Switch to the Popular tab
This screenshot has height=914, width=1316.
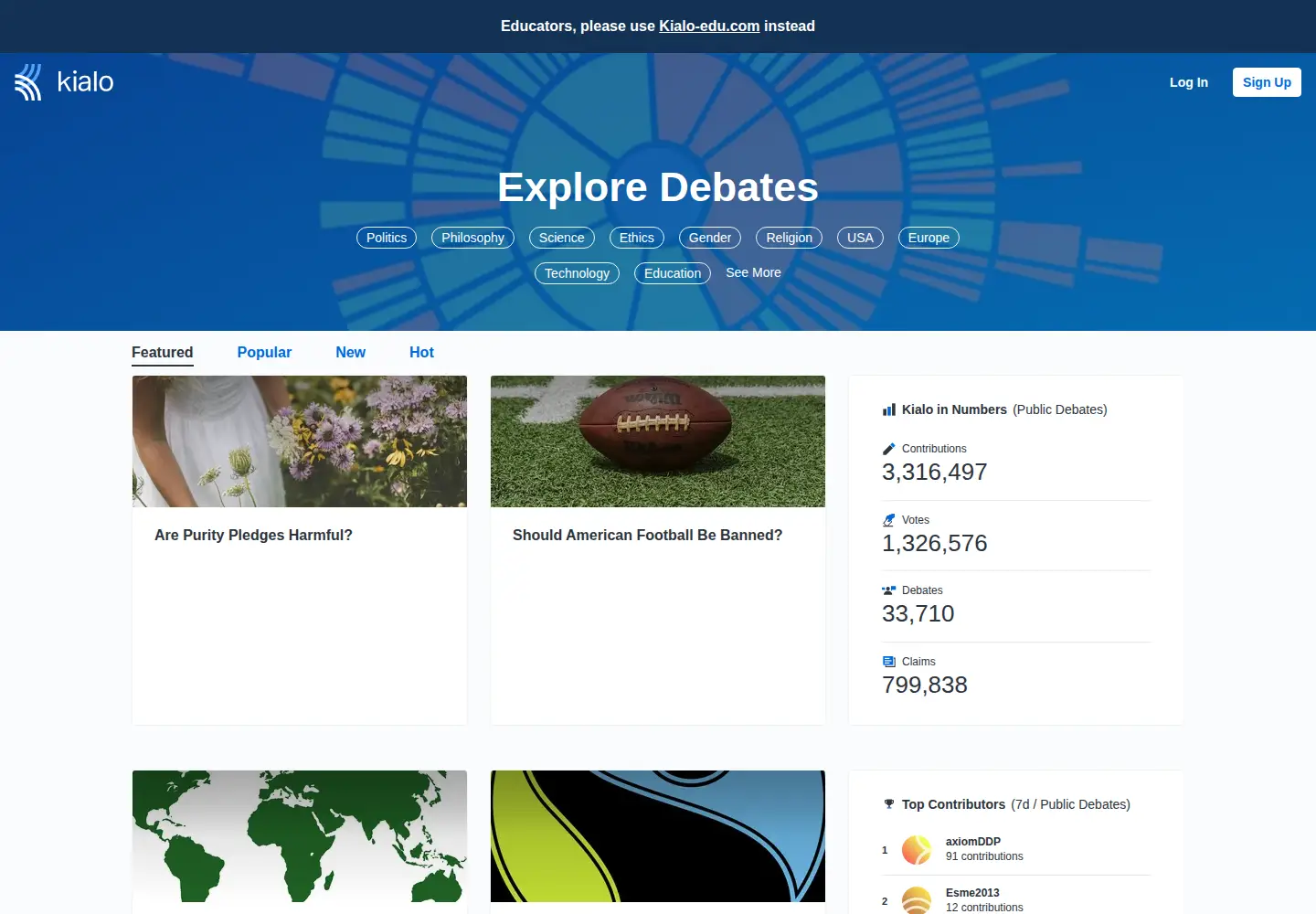(x=264, y=353)
